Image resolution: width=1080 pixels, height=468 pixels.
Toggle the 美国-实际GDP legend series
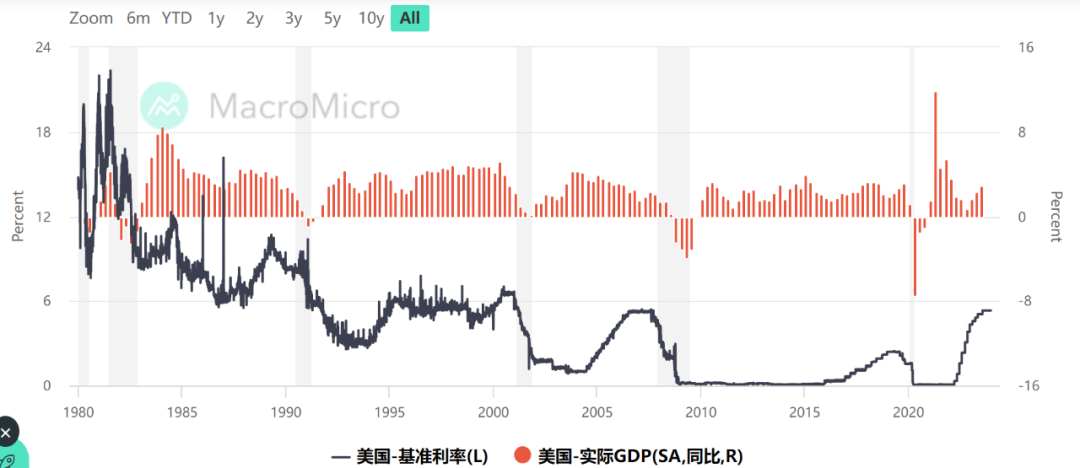click(x=629, y=456)
